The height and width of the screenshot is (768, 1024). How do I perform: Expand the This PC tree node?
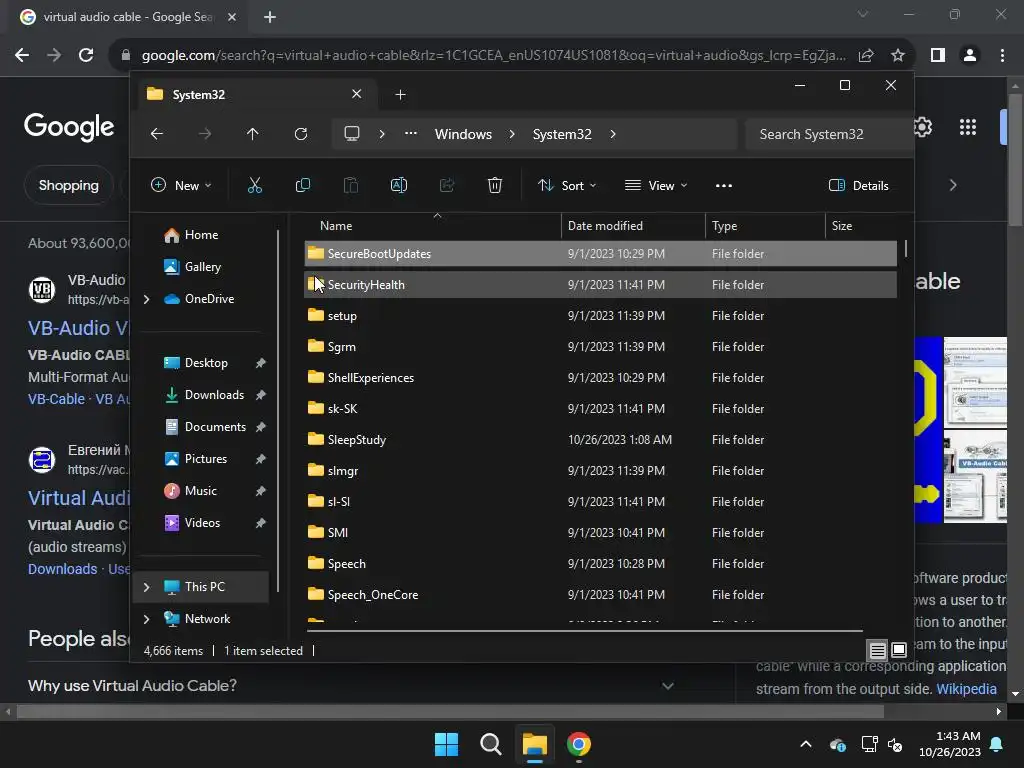tap(146, 587)
